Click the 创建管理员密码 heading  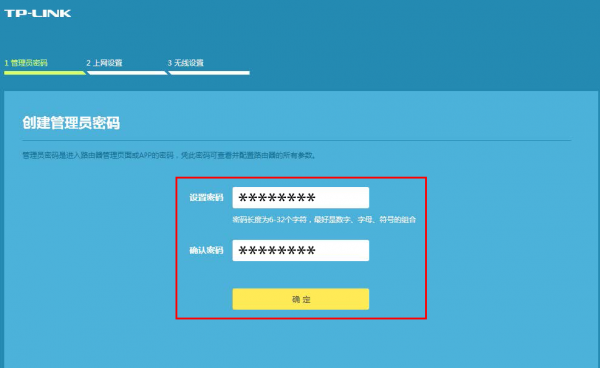point(71,123)
